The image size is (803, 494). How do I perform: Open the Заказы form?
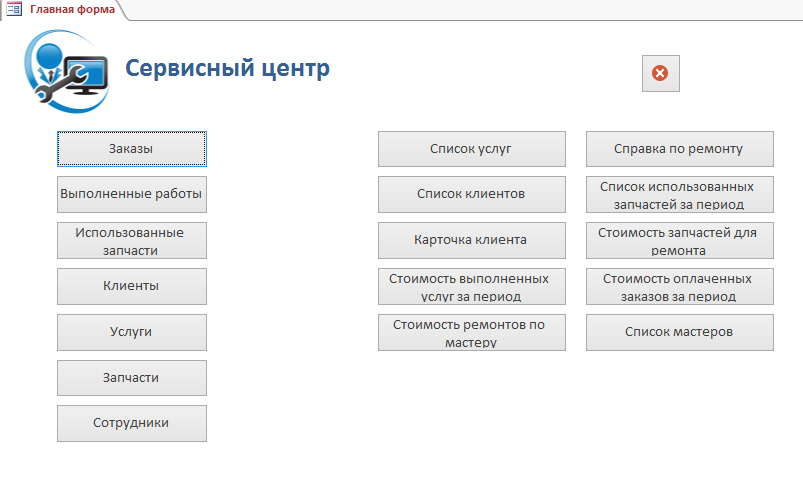point(132,149)
